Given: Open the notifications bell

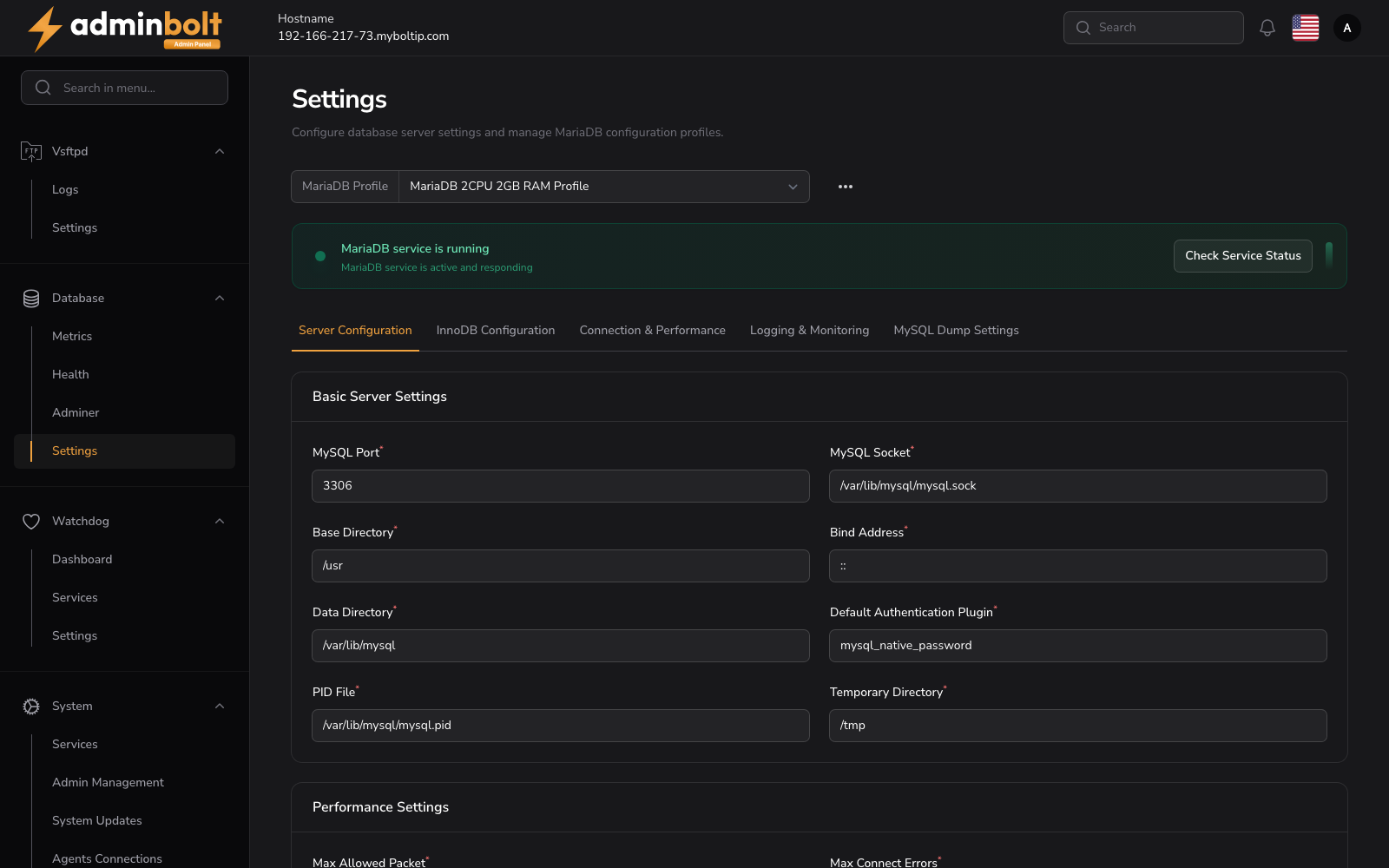Looking at the screenshot, I should [1267, 28].
